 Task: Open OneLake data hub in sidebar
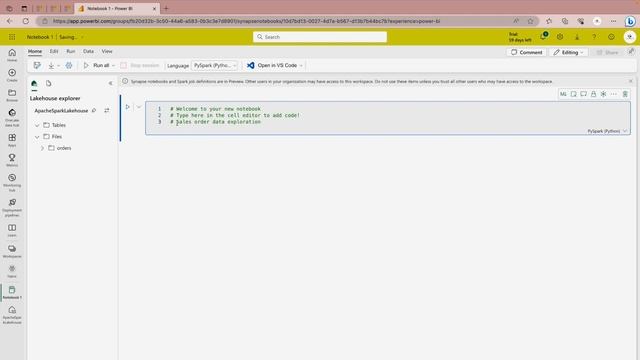point(12,118)
